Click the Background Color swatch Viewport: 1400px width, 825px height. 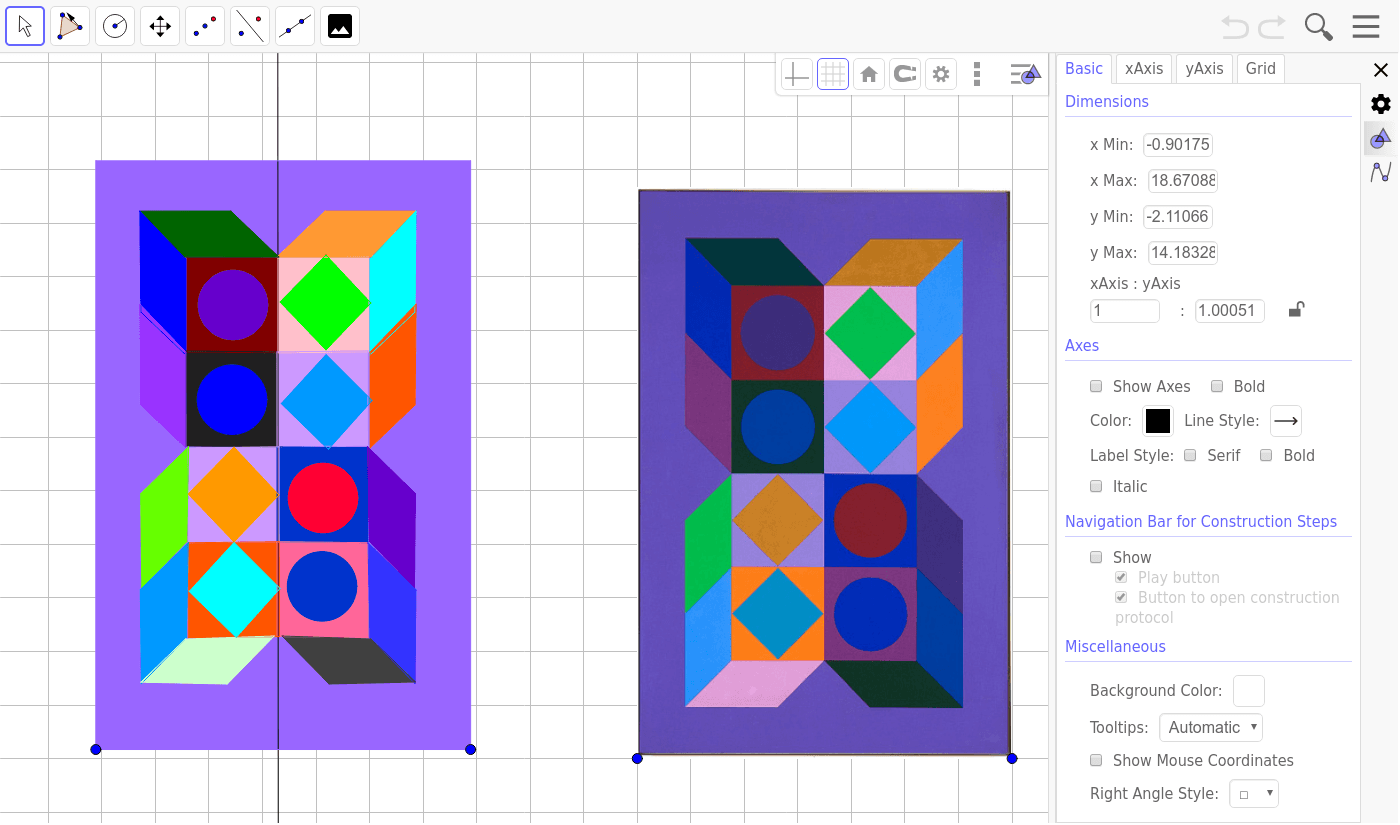click(x=1249, y=691)
